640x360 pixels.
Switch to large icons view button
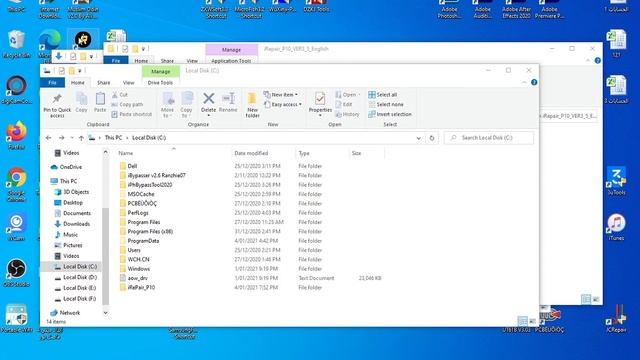click(532, 321)
